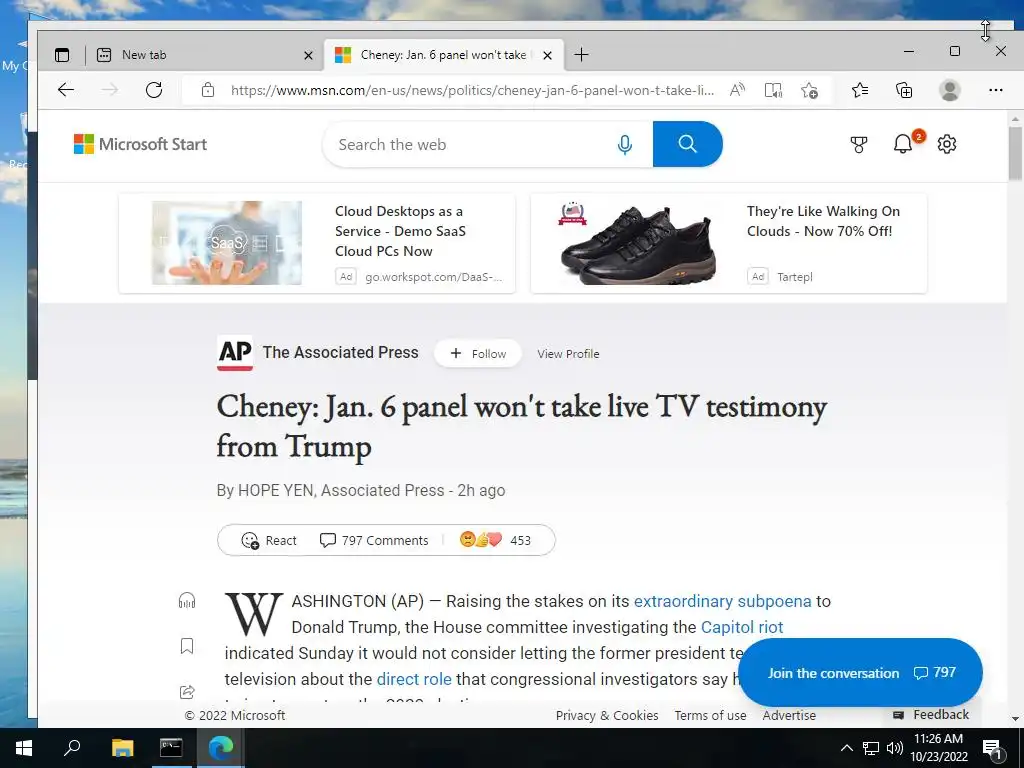Screen dimensions: 1024x768
Task: Close the Cheney article tab
Action: click(547, 56)
